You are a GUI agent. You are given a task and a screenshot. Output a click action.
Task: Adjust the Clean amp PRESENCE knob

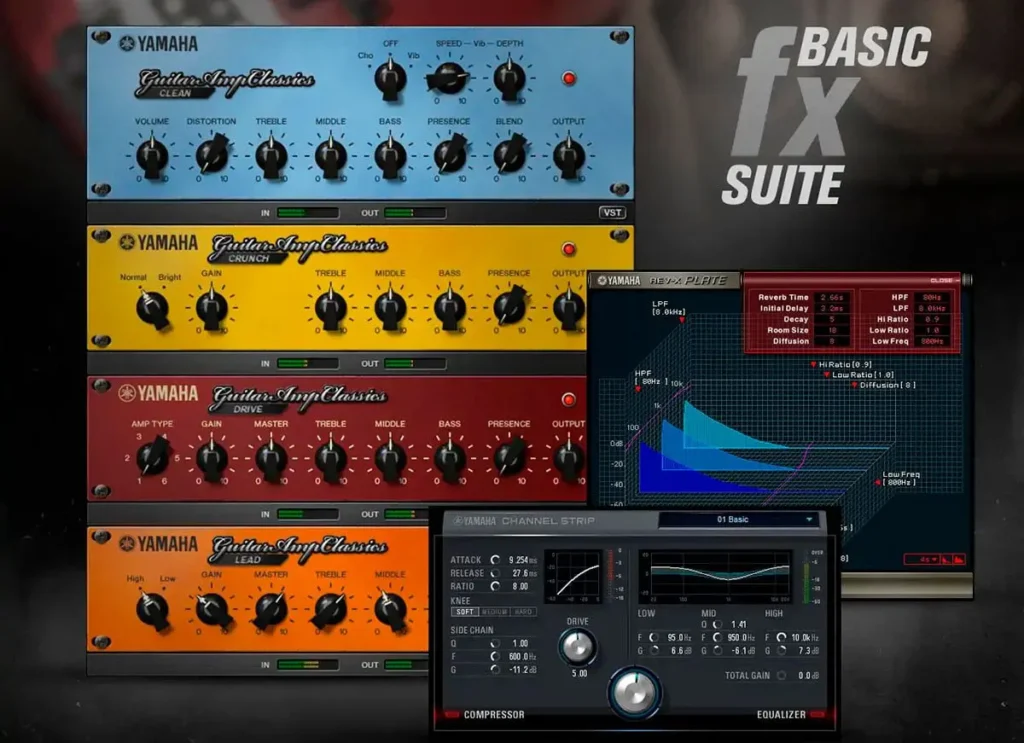tap(449, 155)
